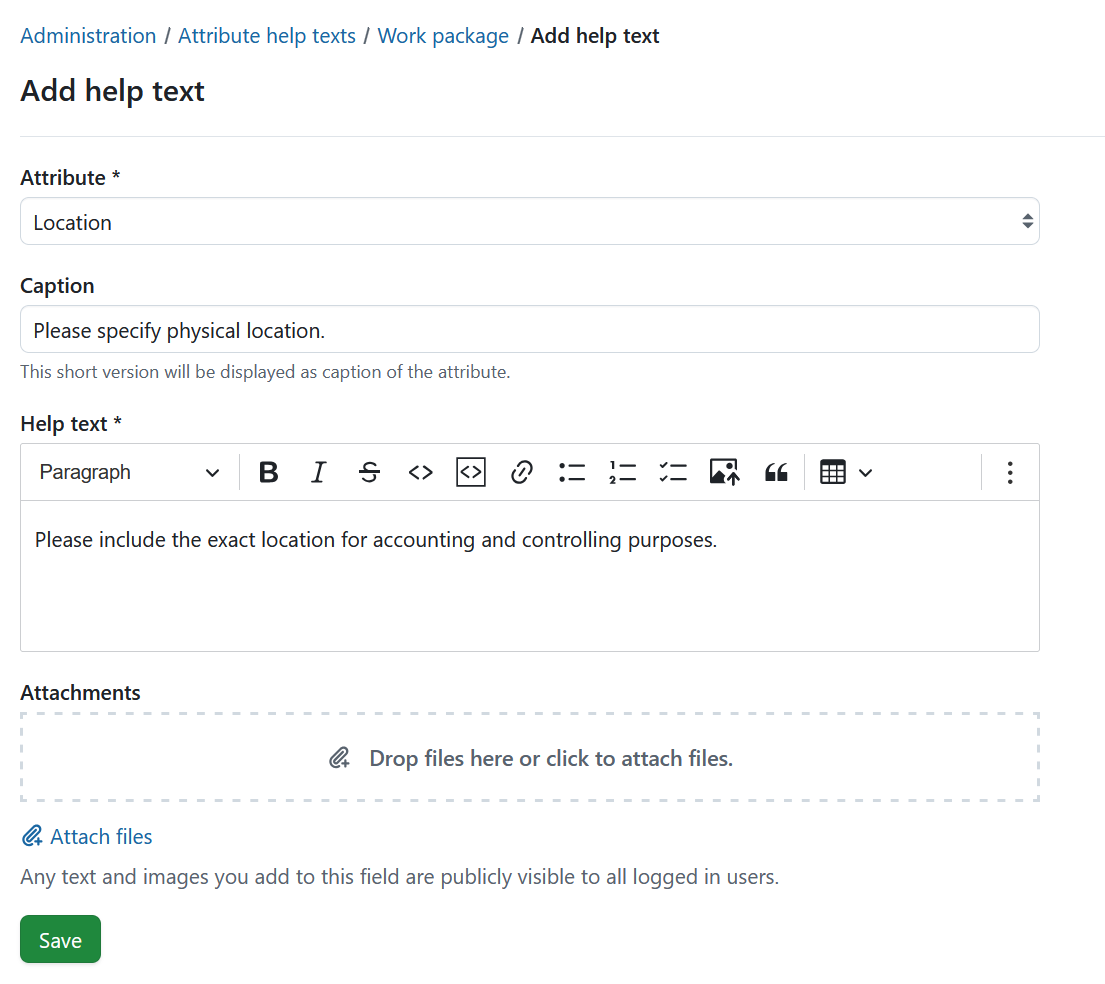Insert a link in the help text
This screenshot has height=984, width=1105.
pyautogui.click(x=521, y=471)
